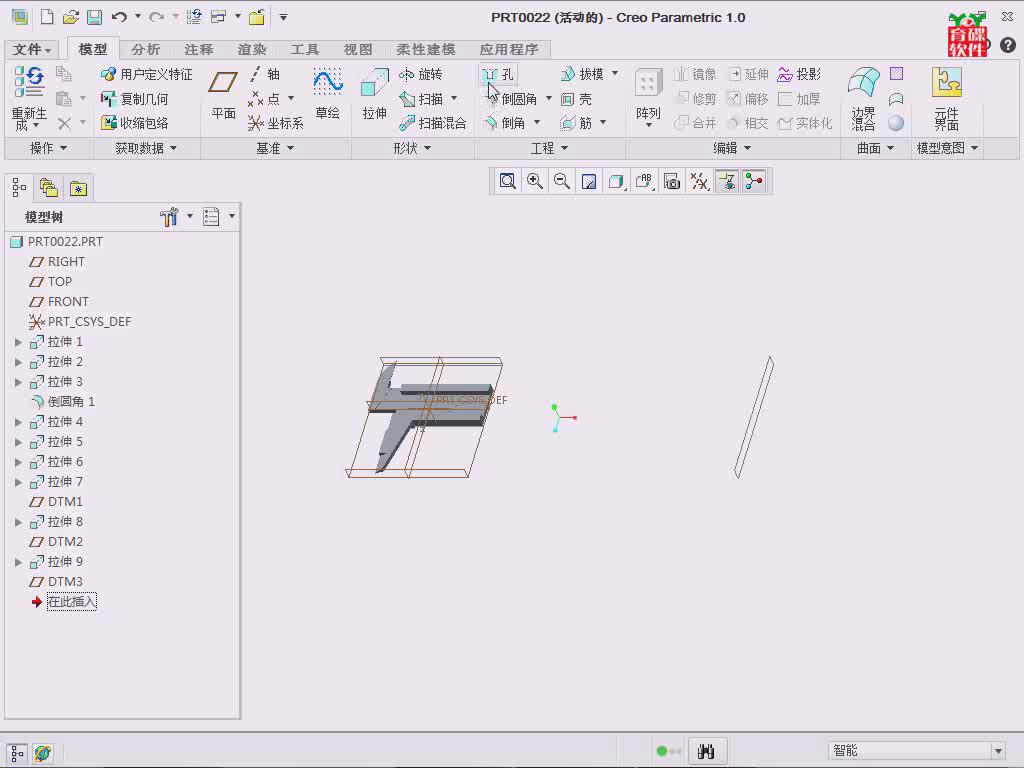
Task: Open the model tree settings dropdown
Action: point(178,216)
